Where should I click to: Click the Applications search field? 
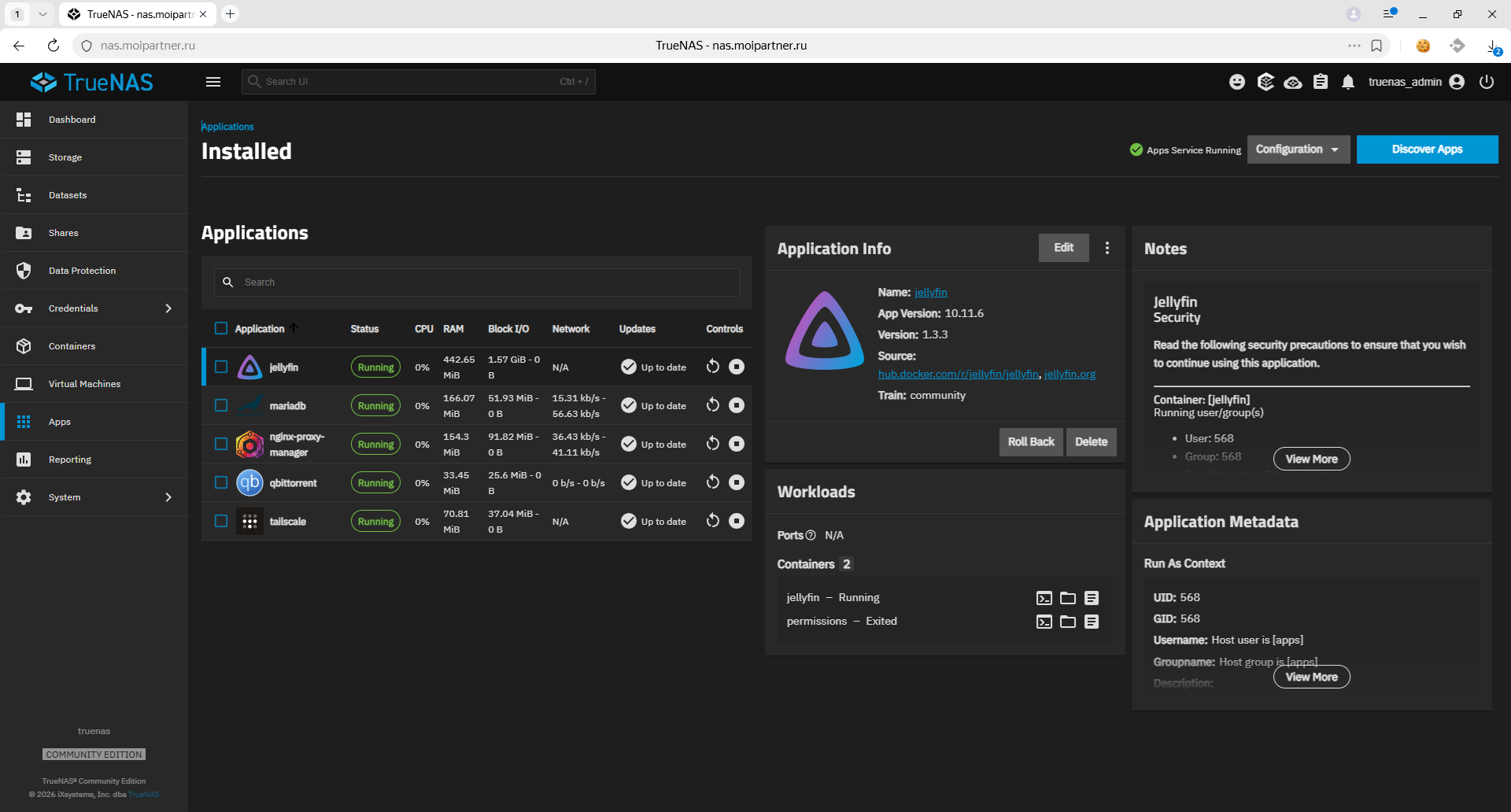pyautogui.click(x=488, y=282)
